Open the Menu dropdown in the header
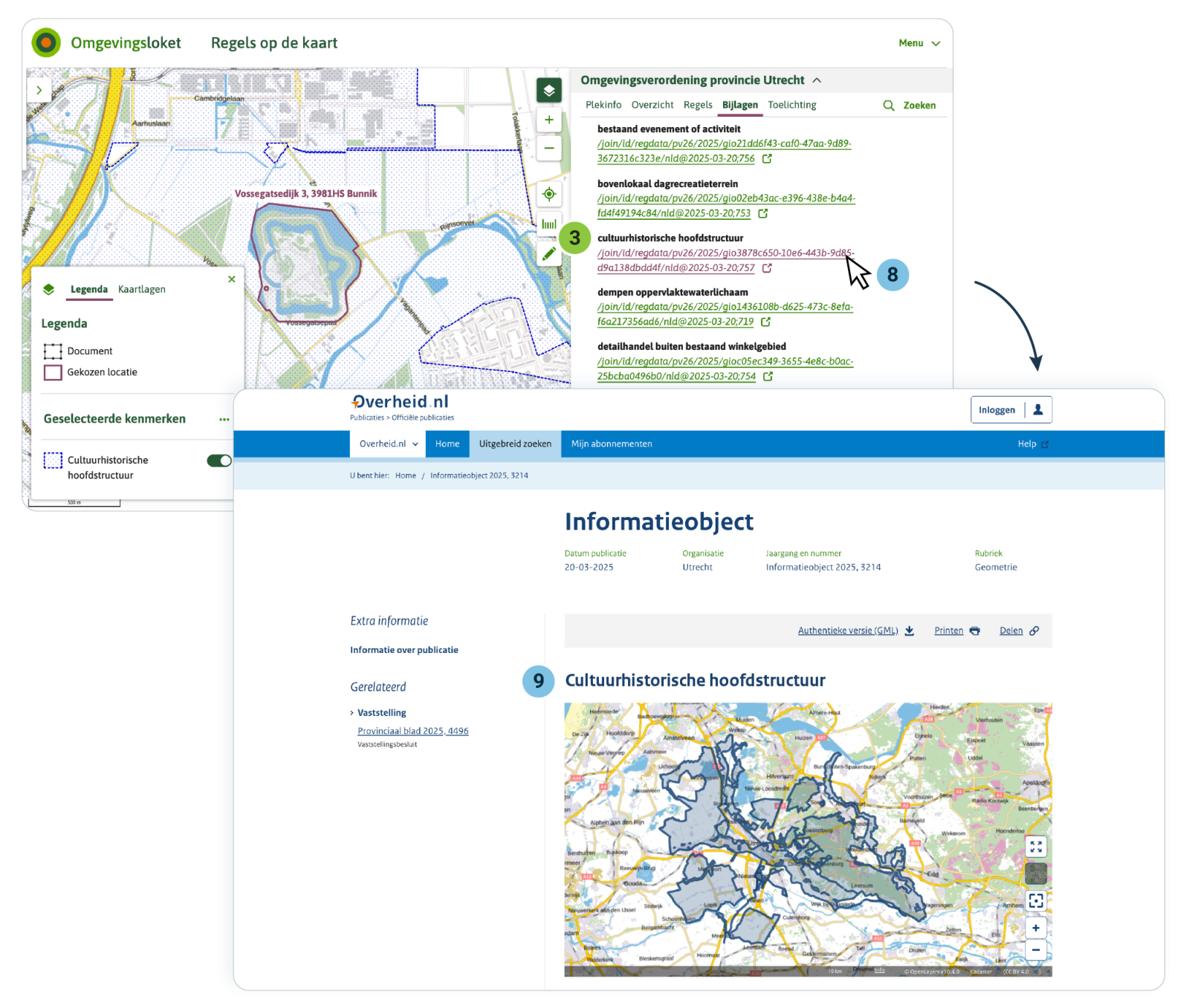Image resolution: width=1189 pixels, height=1008 pixels. click(x=919, y=43)
